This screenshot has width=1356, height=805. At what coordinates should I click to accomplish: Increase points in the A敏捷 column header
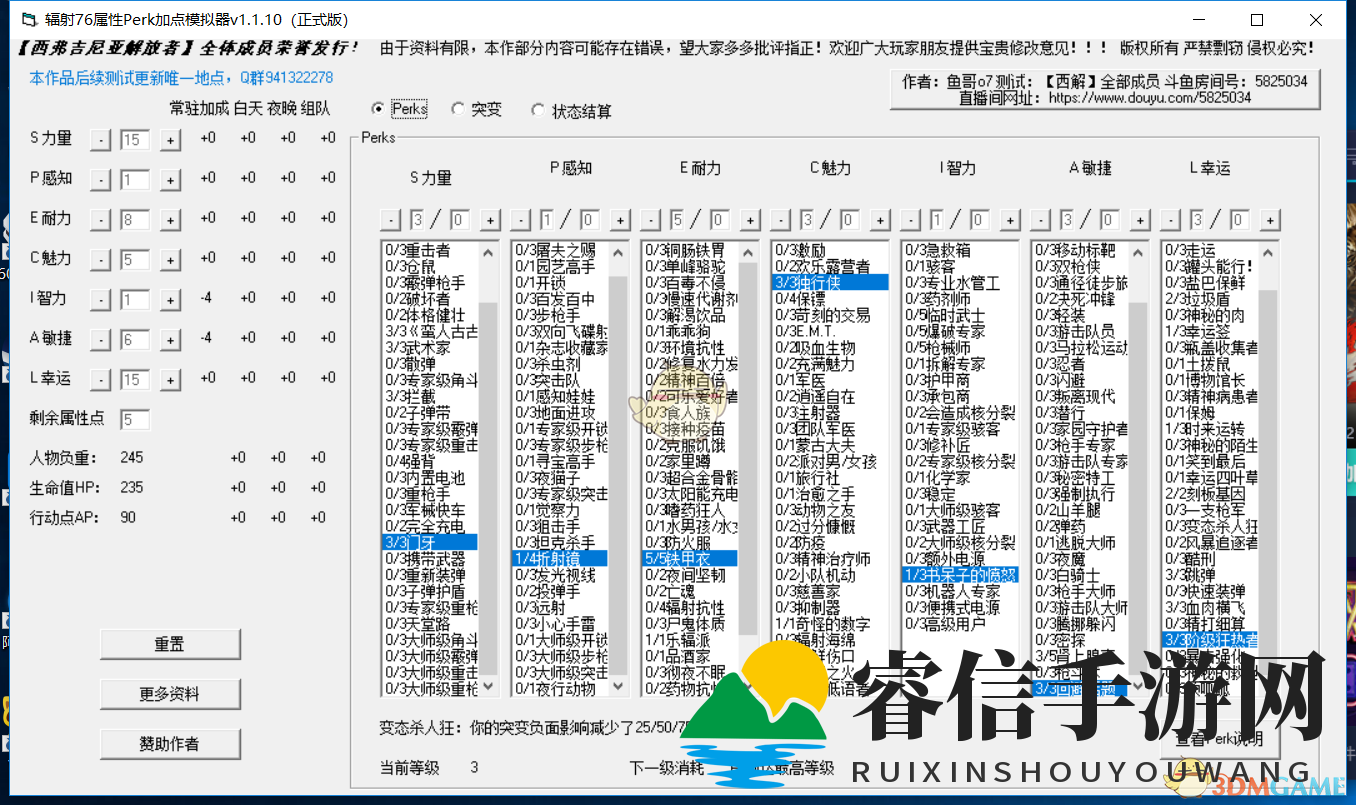tap(1139, 218)
